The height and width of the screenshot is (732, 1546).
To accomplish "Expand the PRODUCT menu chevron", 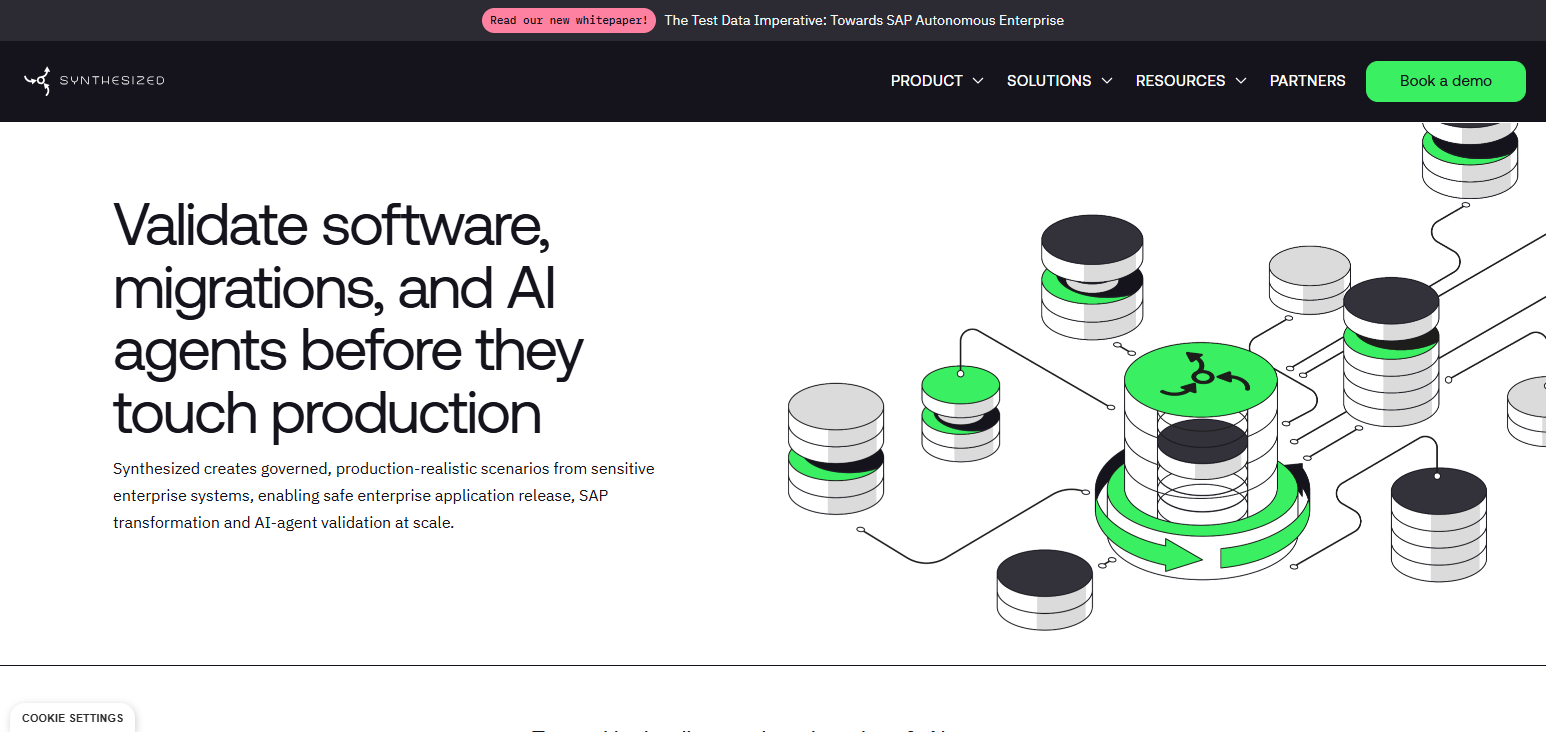I will 978,81.
